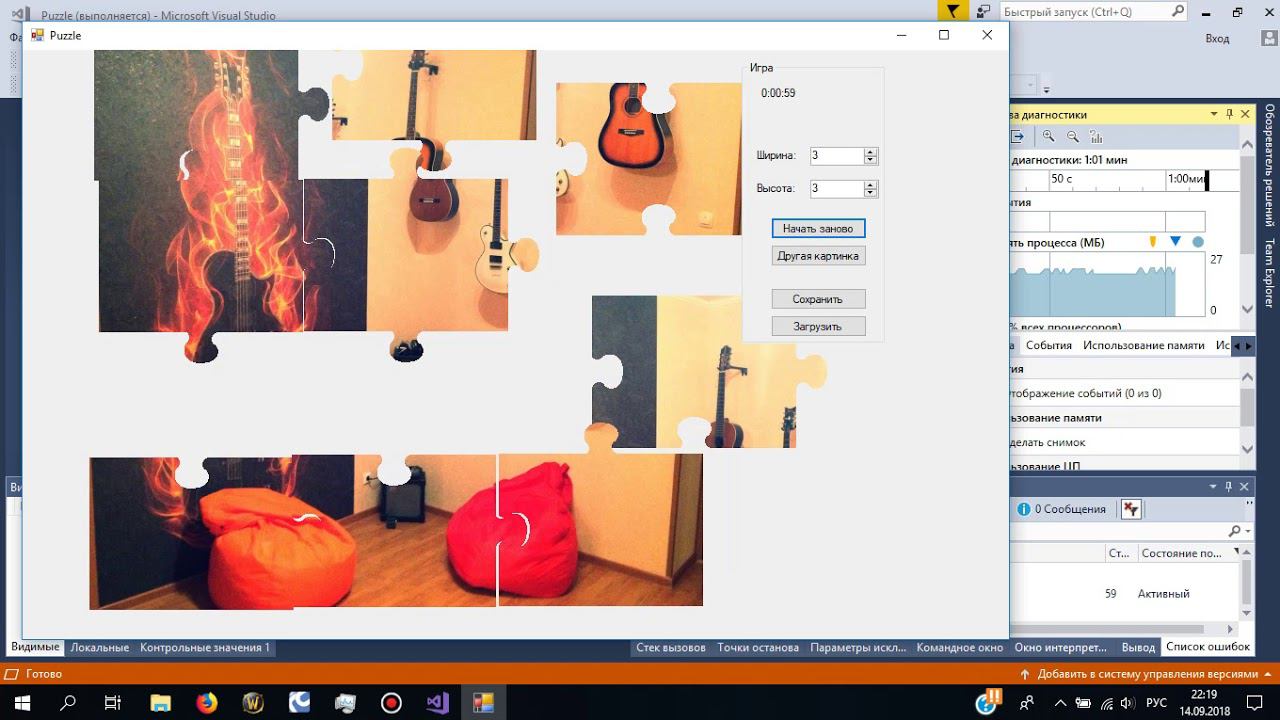Click right arrow to scroll diagnostics tabs
The width and height of the screenshot is (1280, 720).
pyautogui.click(x=1248, y=346)
